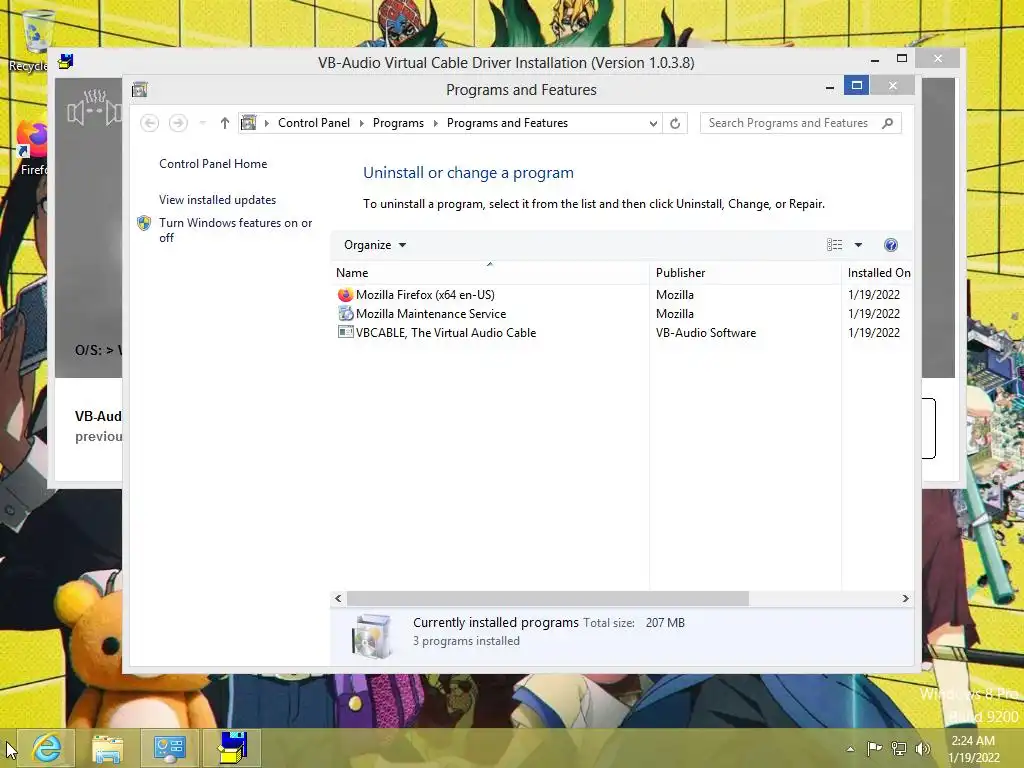Click the search magnifier icon
Image resolution: width=1024 pixels, height=768 pixels.
(887, 123)
